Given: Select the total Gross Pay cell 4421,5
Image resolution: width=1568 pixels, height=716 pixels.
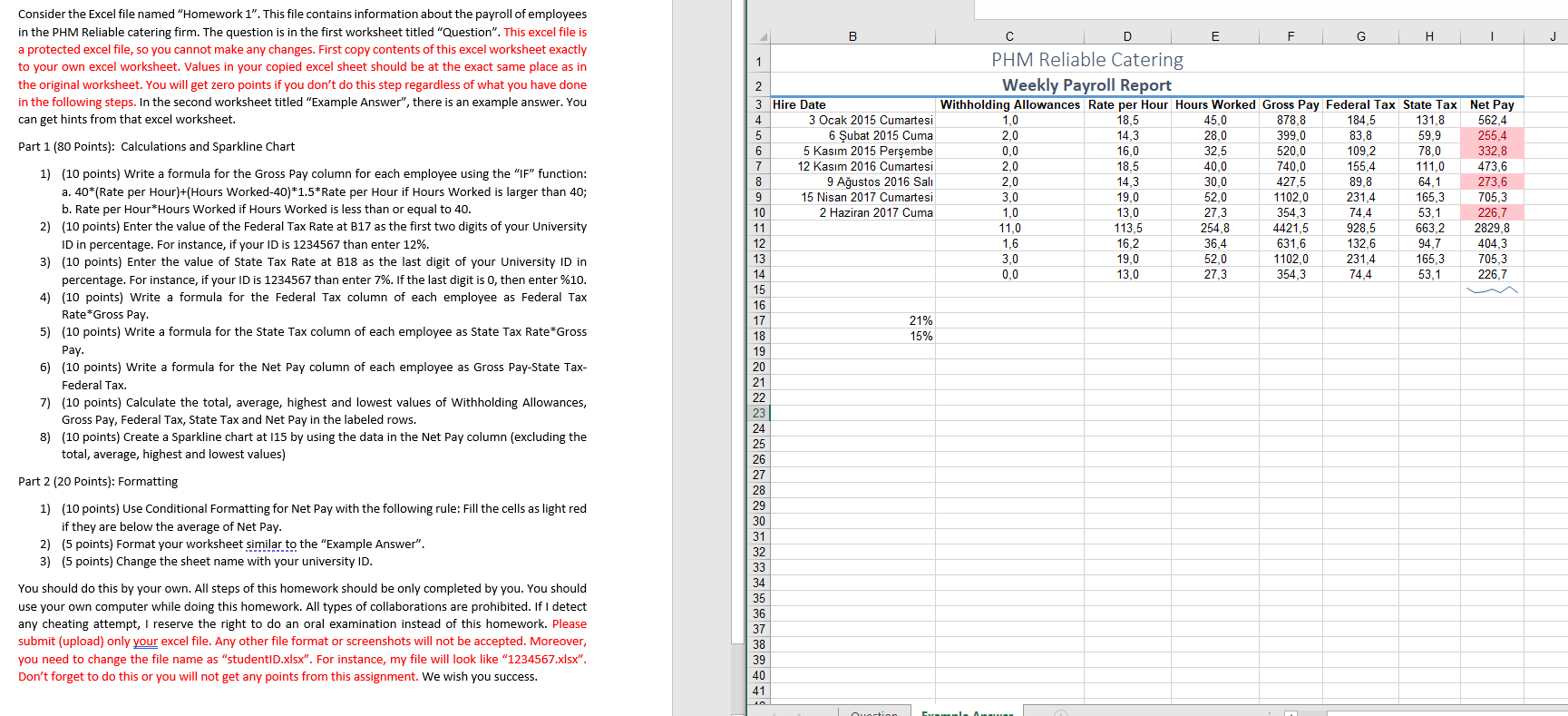Looking at the screenshot, I should [1290, 228].
